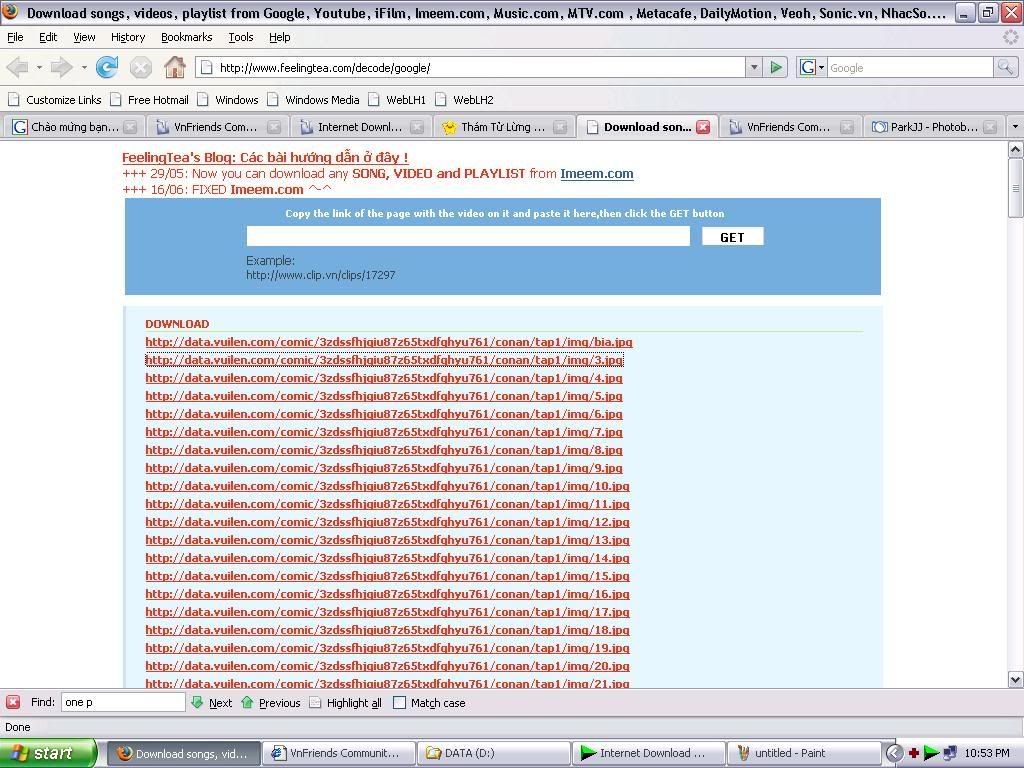Go forward with the Forward arrow
The height and width of the screenshot is (768, 1024).
pos(61,67)
